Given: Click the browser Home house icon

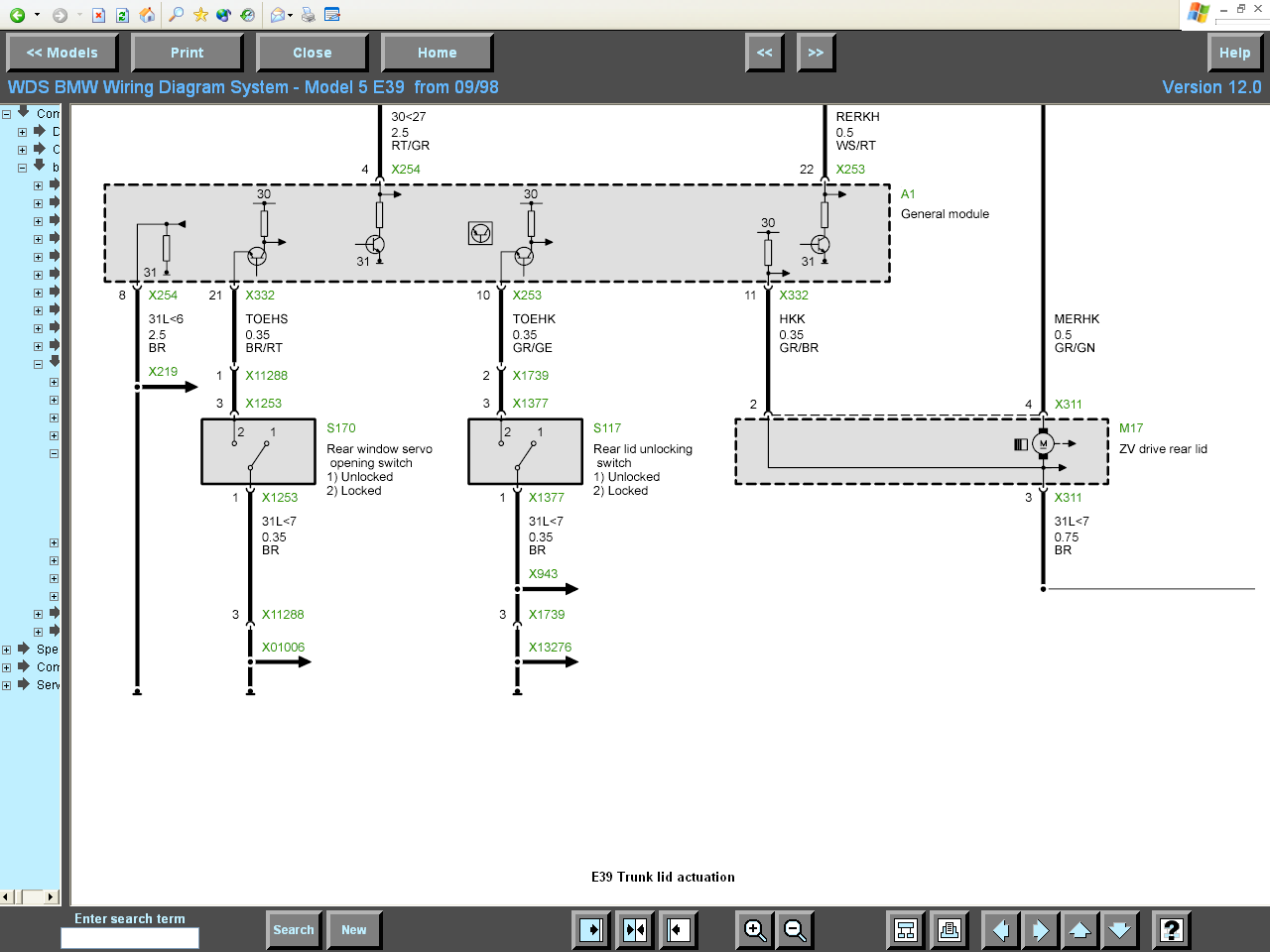Looking at the screenshot, I should 147,15.
